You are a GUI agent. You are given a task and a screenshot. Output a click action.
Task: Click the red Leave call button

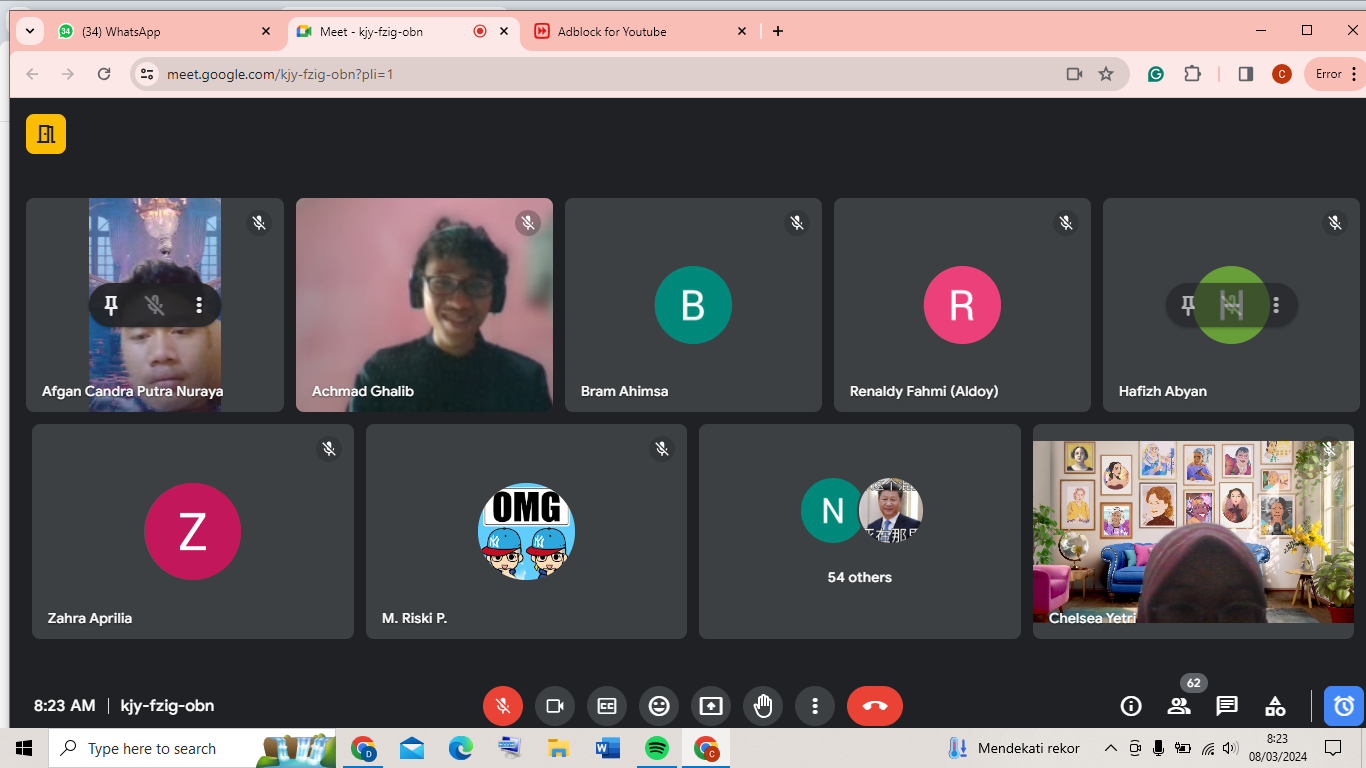(x=874, y=706)
